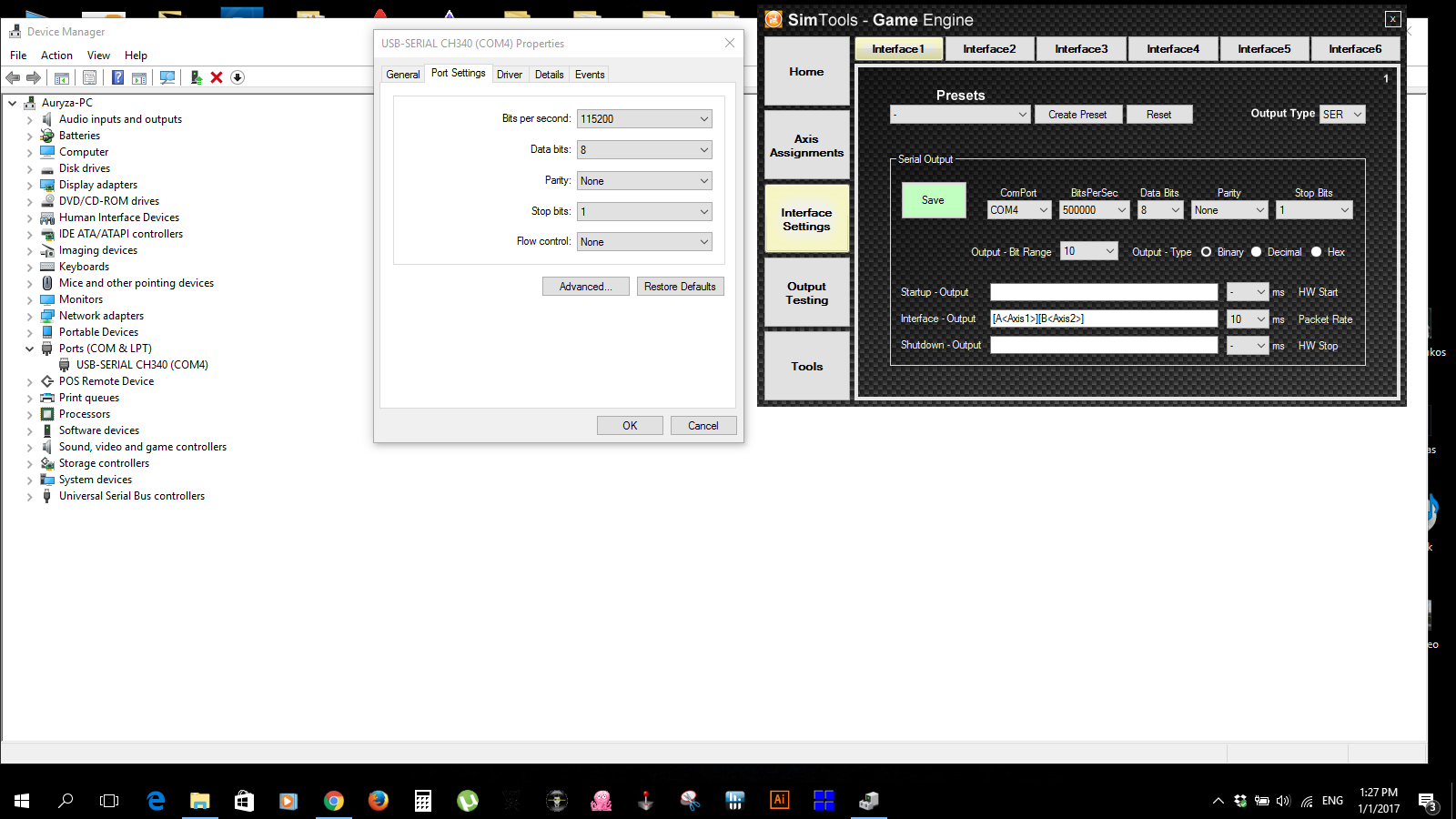Screen dimensions: 1456x819
Task: Switch to the Events tab
Action: 590,75
